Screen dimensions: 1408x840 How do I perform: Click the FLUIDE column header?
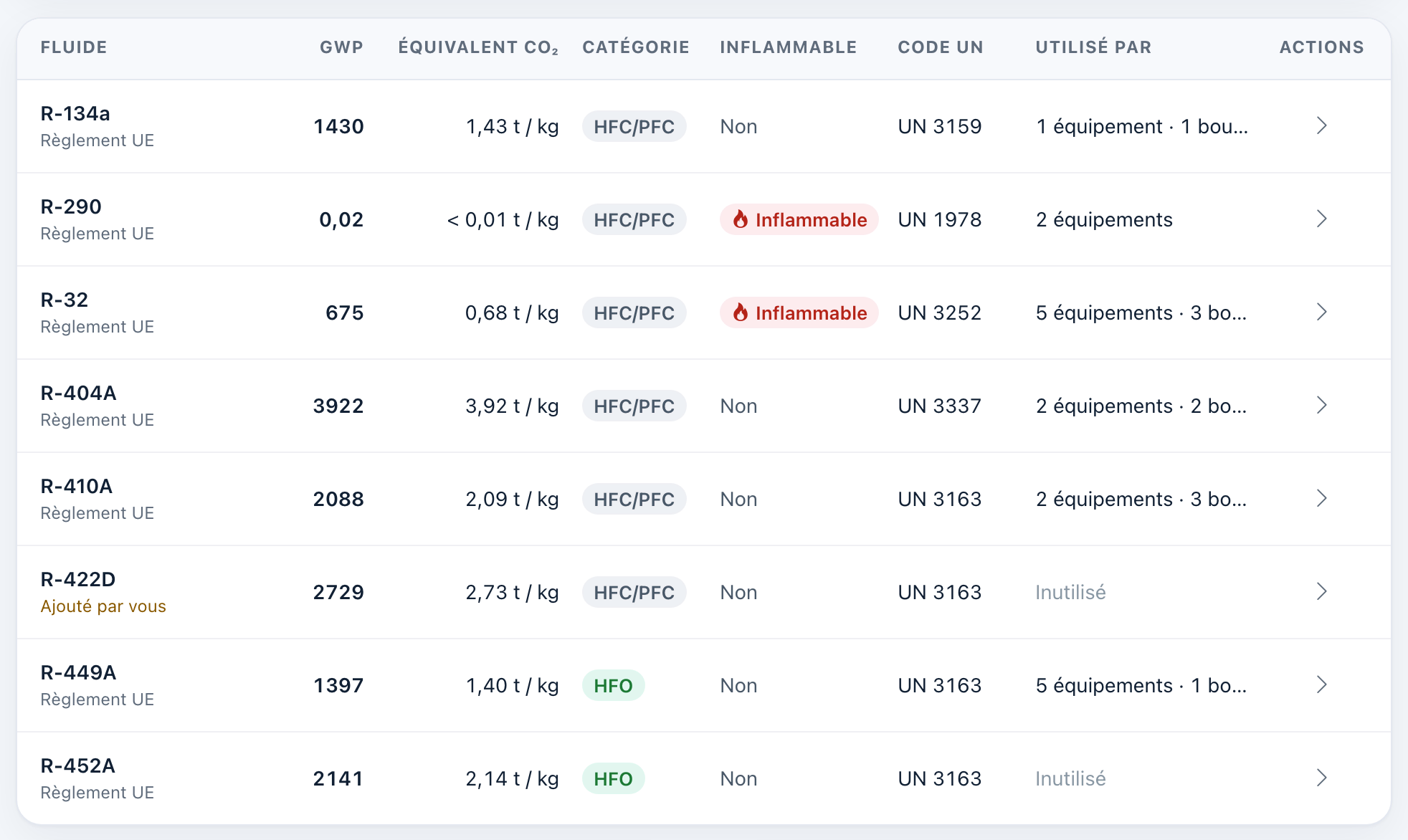(74, 47)
